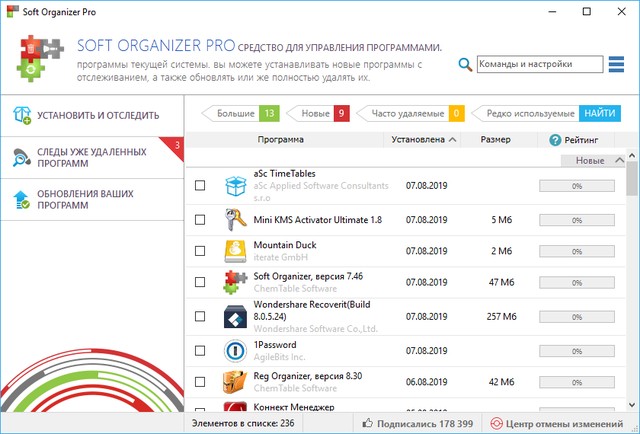Select the Mountain Duck checkbox
Screen dimensions: 640x434
[x=200, y=251]
